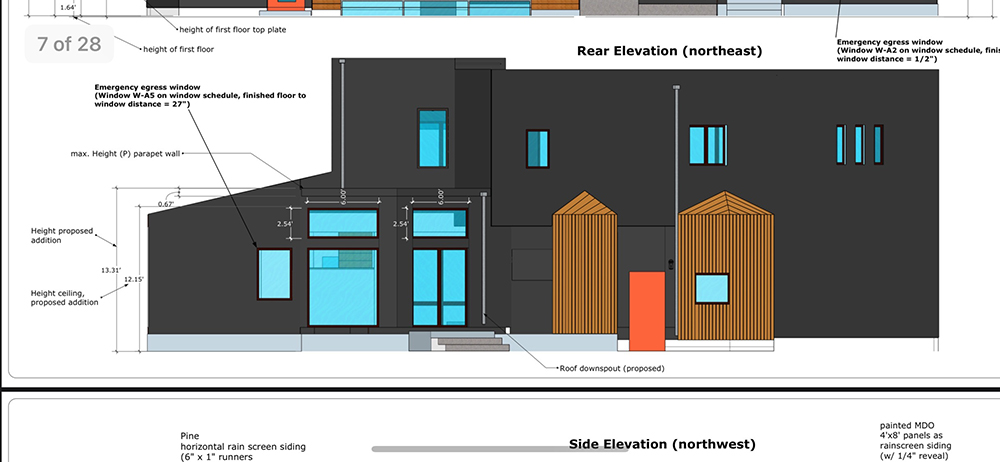Viewport: 1000px width, 462px height.
Task: Click the "7 of 28" page indicator
Action: pyautogui.click(x=68, y=44)
